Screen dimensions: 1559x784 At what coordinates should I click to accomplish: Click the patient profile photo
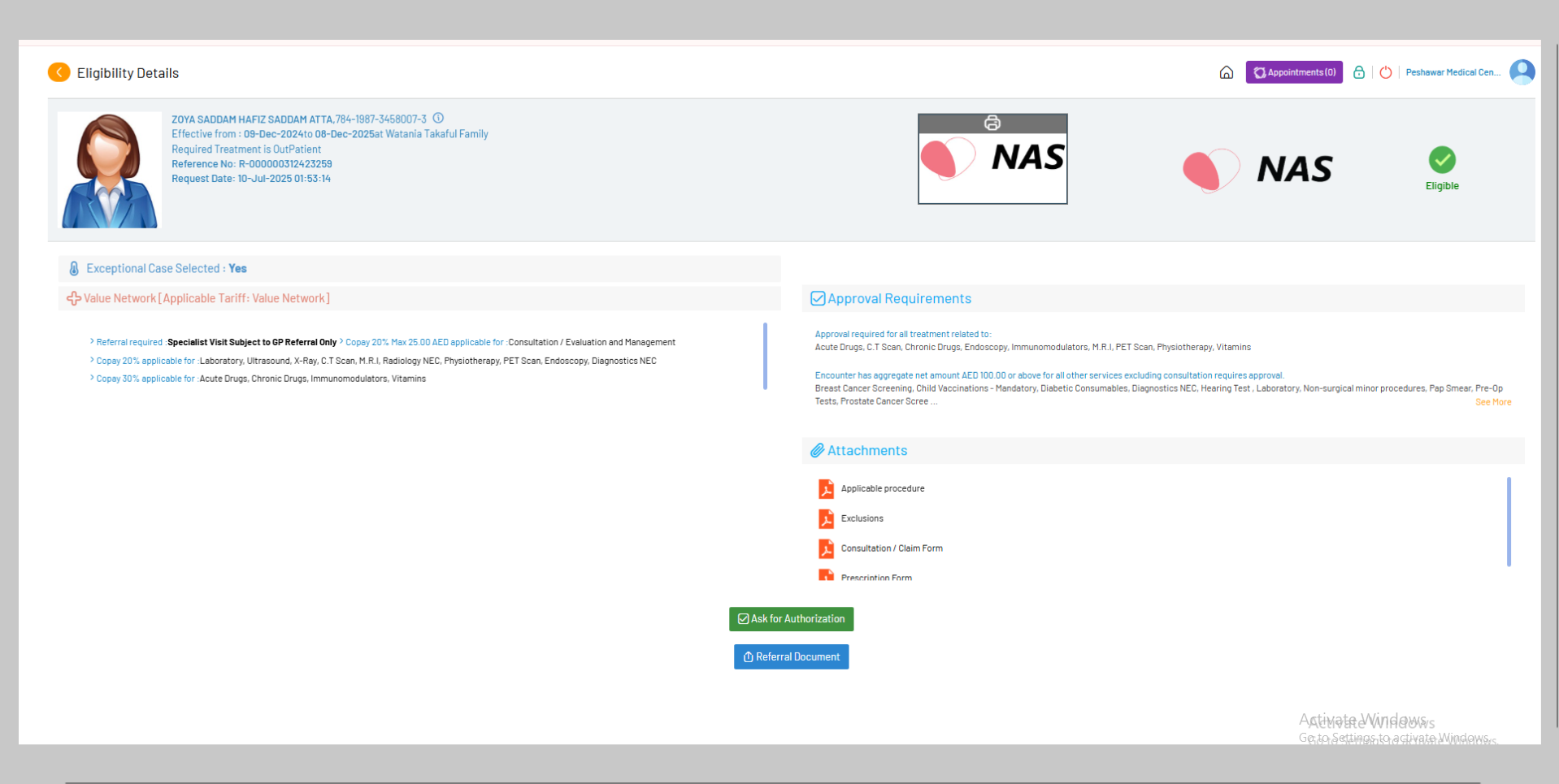(x=110, y=170)
